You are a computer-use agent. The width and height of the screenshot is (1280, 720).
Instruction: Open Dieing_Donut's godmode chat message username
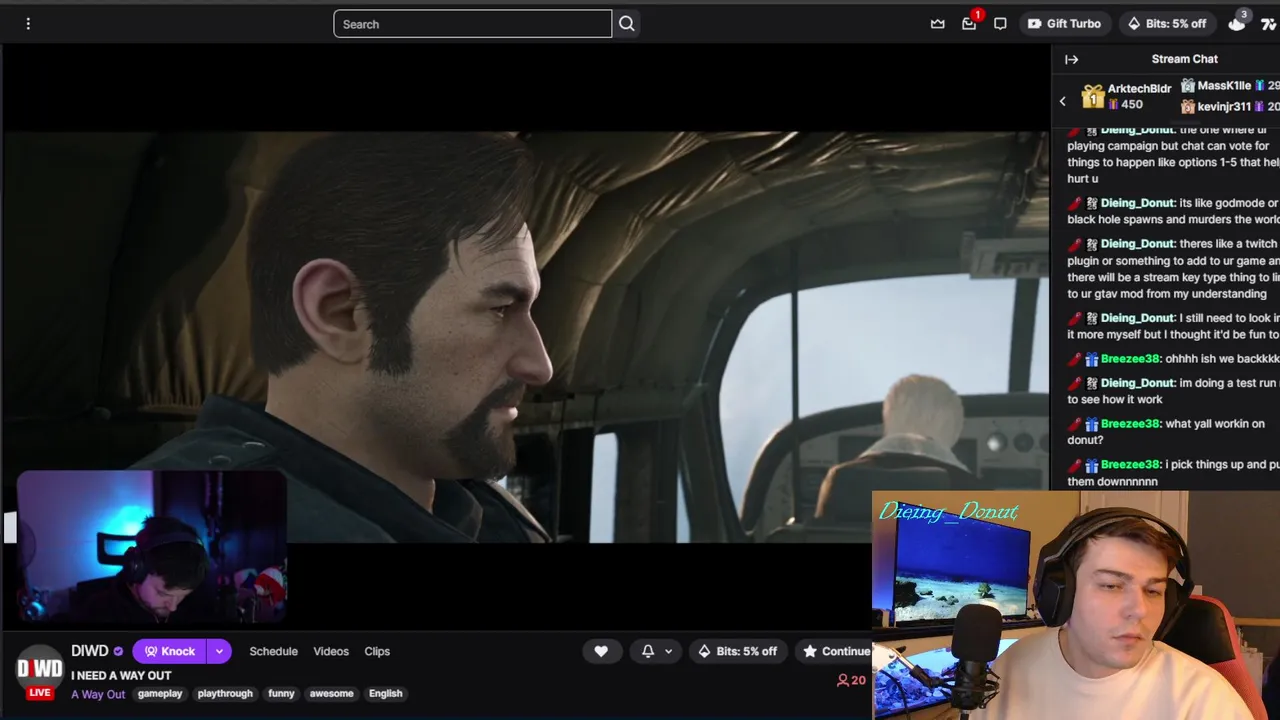pyautogui.click(x=1138, y=203)
